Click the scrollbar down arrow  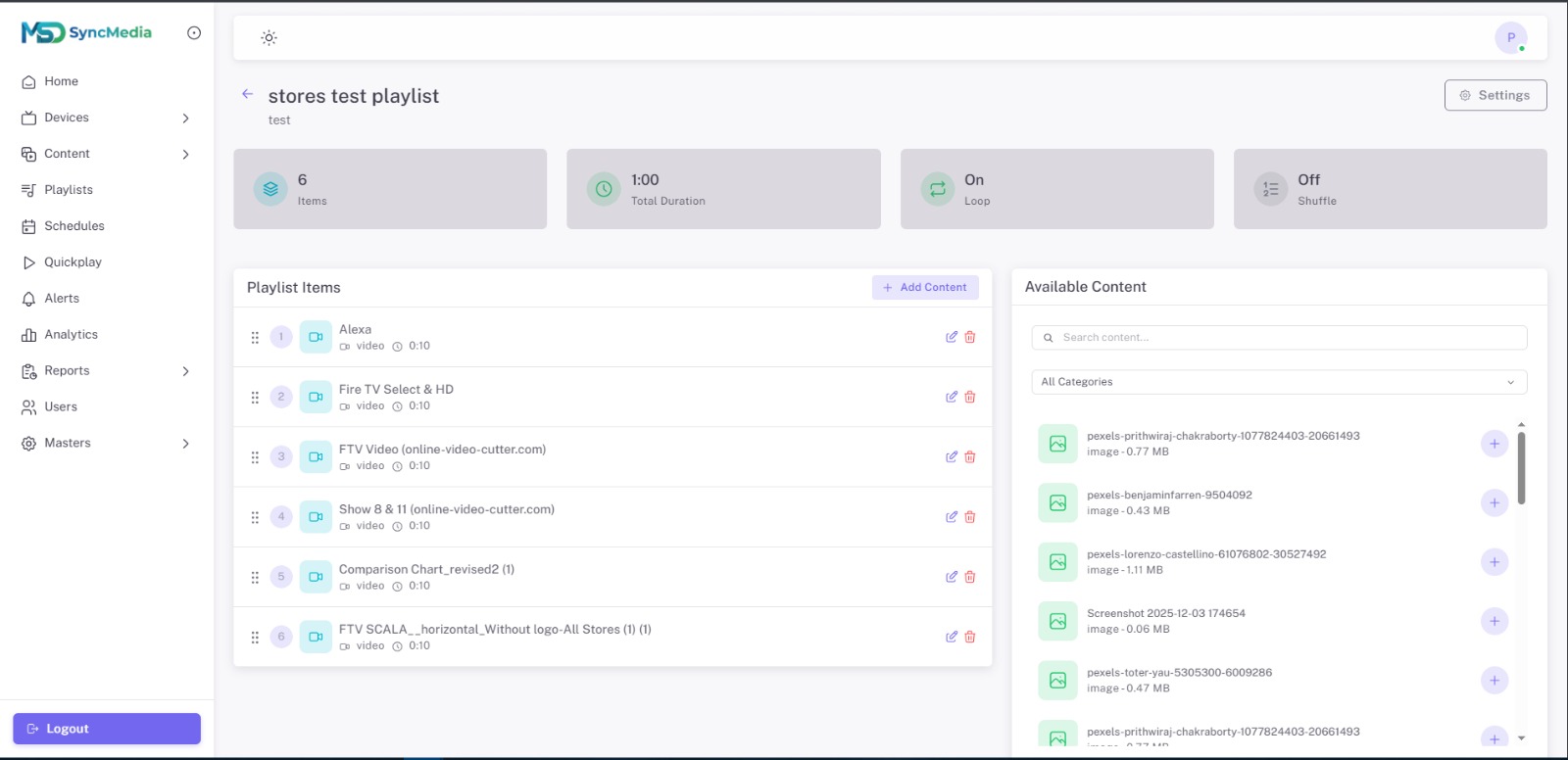click(1521, 738)
